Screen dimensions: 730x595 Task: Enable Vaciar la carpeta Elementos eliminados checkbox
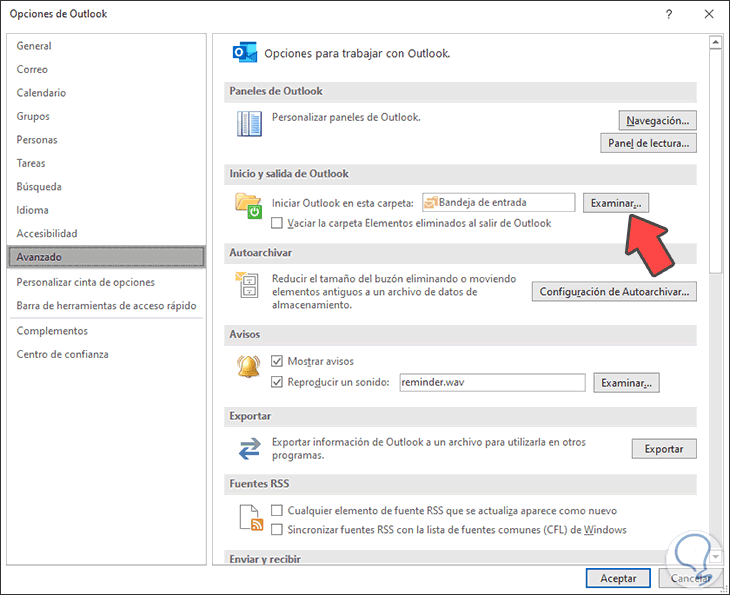click(x=277, y=223)
